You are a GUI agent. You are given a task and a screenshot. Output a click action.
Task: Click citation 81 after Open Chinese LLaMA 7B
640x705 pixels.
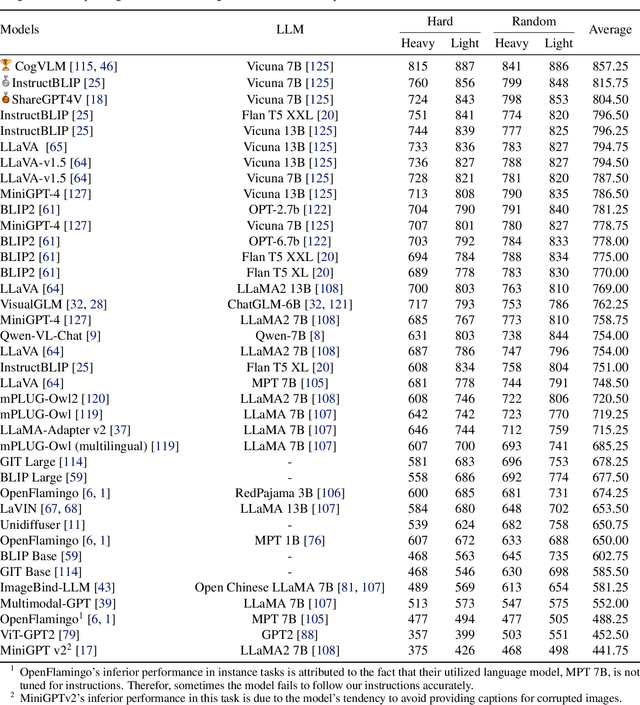pos(348,588)
